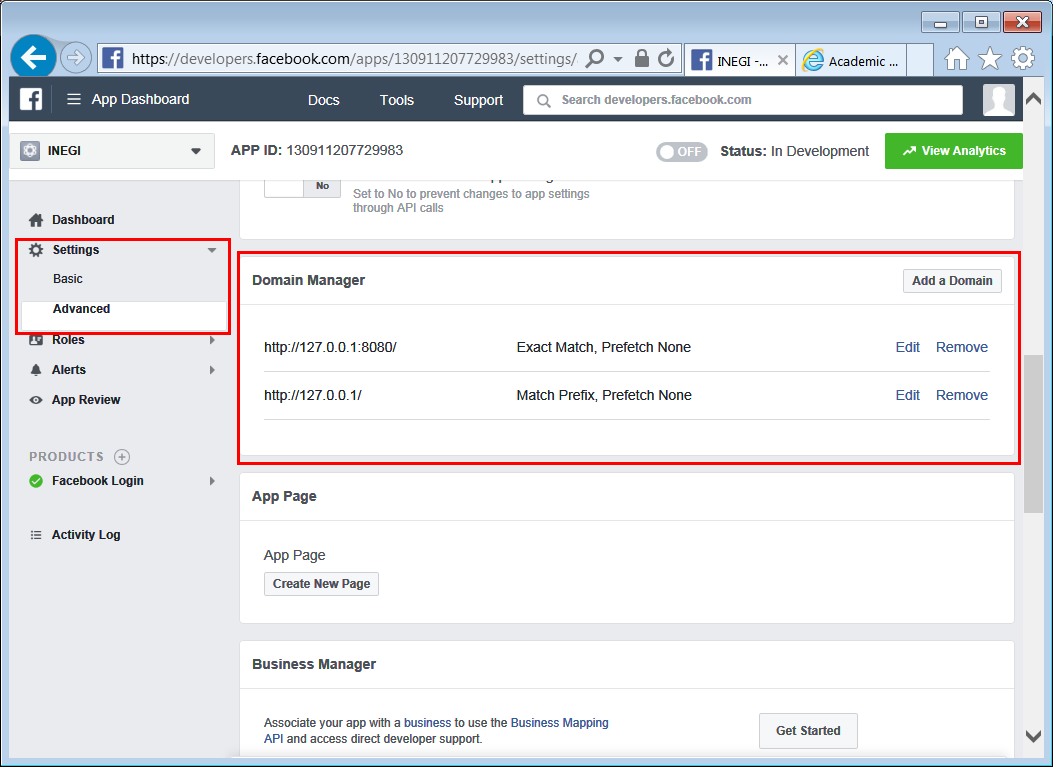Viewport: 1053px width, 767px height.
Task: Click the APP ID 130911207729983 text
Action: pyautogui.click(x=316, y=150)
